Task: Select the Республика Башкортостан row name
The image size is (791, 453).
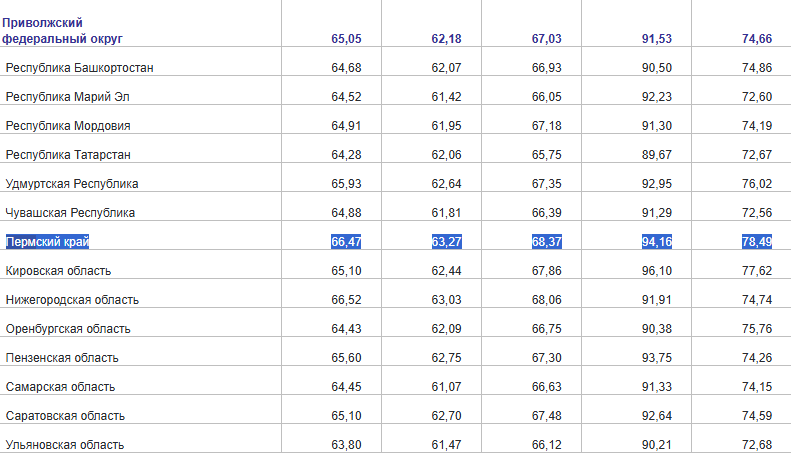Action: 80,67
